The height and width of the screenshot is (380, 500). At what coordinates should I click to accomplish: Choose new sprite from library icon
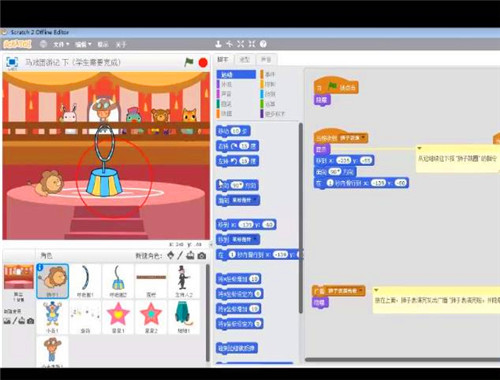click(x=171, y=255)
